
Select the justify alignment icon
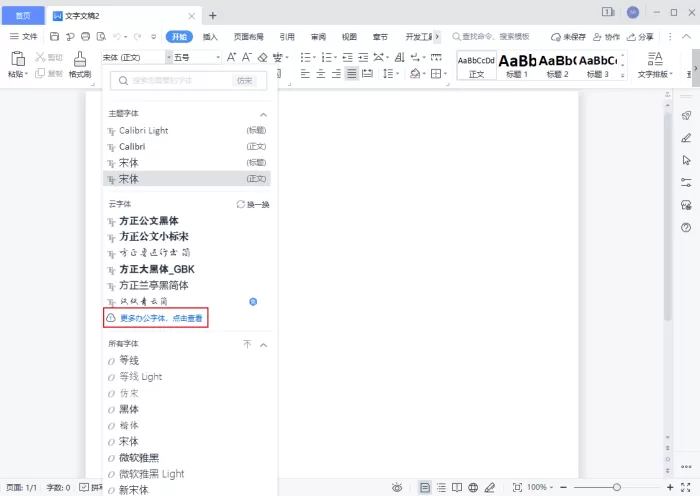click(352, 74)
